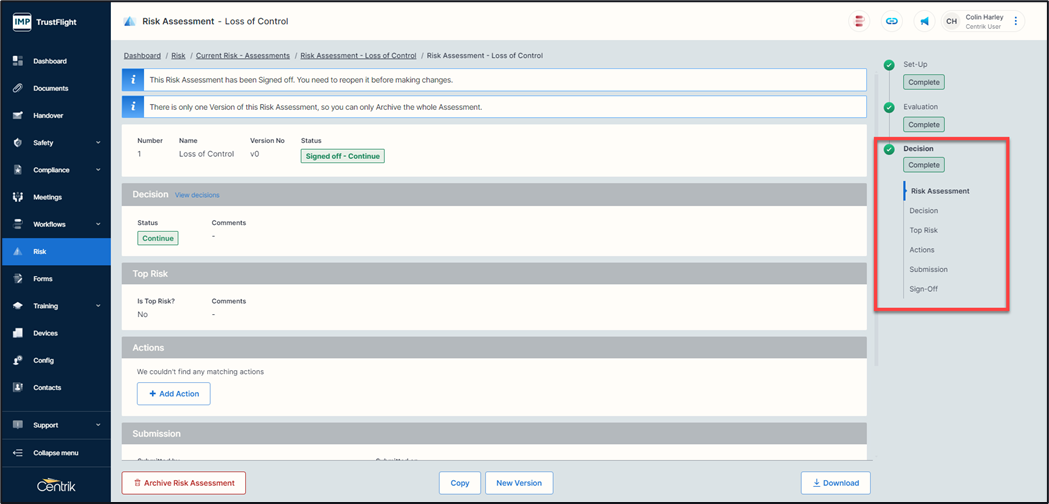The height and width of the screenshot is (504, 1049).
Task: Open Devices in the sidebar
Action: (x=45, y=333)
